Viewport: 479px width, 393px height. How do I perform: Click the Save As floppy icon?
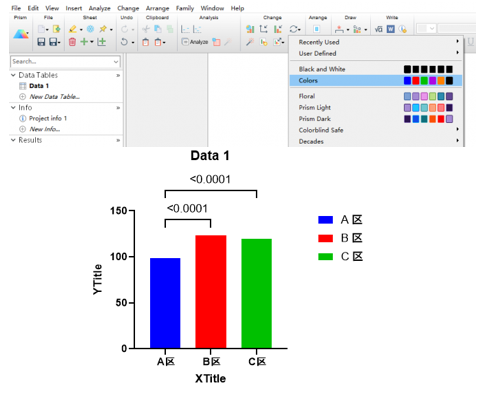[53, 42]
